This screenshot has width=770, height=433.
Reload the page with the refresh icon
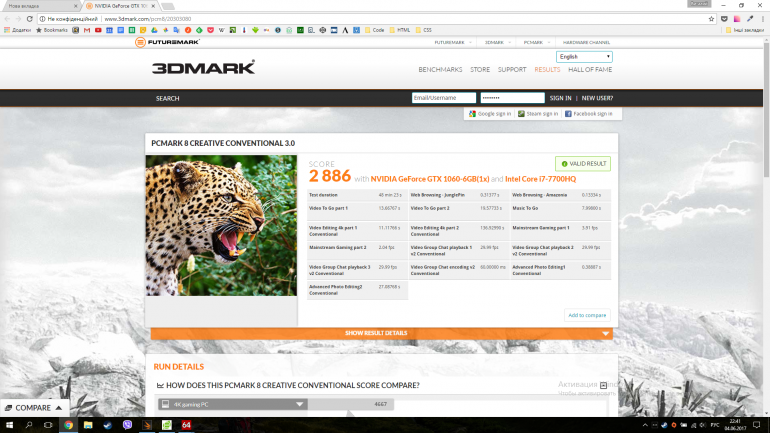click(29, 19)
